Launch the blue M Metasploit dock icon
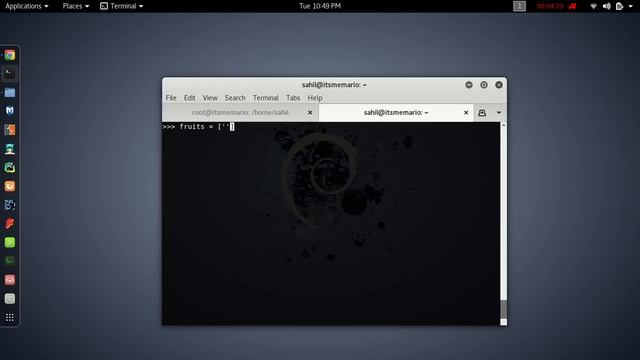Viewport: 640px width, 360px height. coord(10,111)
